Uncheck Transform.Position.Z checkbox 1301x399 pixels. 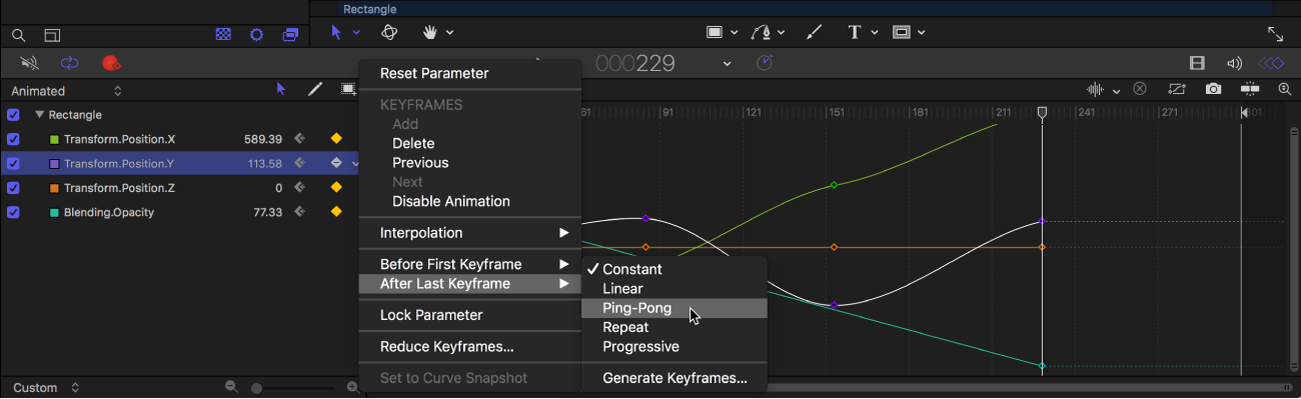tap(13, 188)
